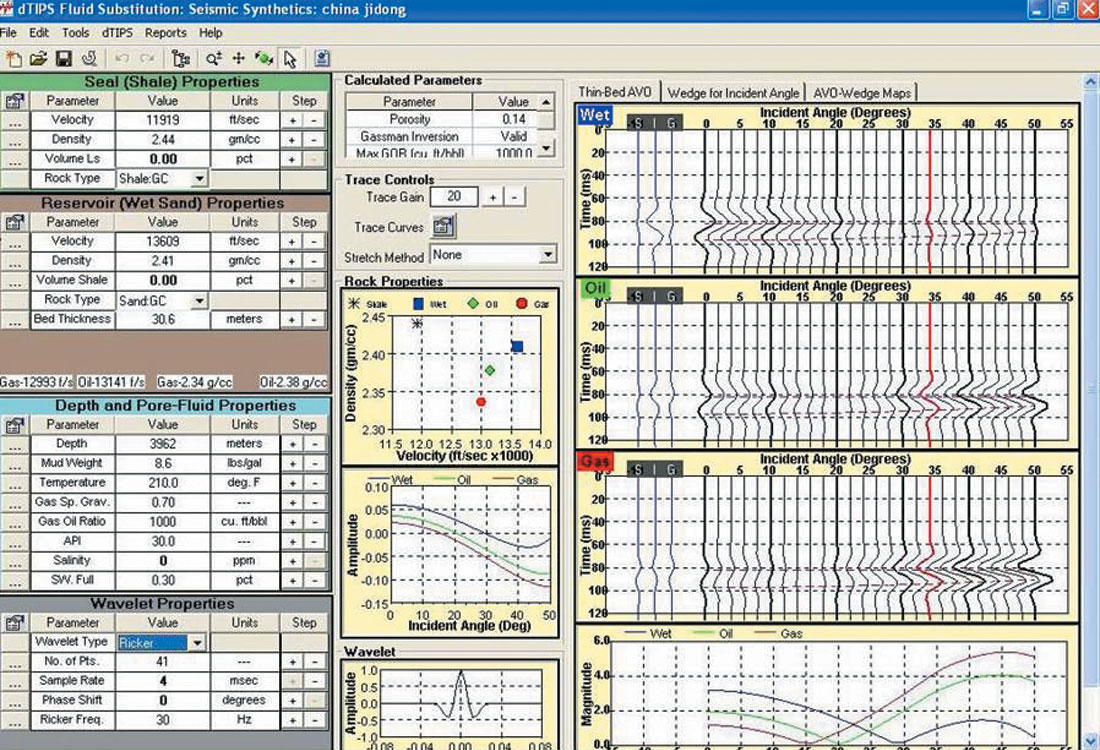This screenshot has height=750, width=1100.
Task: Open the Reports menu
Action: click(x=166, y=33)
